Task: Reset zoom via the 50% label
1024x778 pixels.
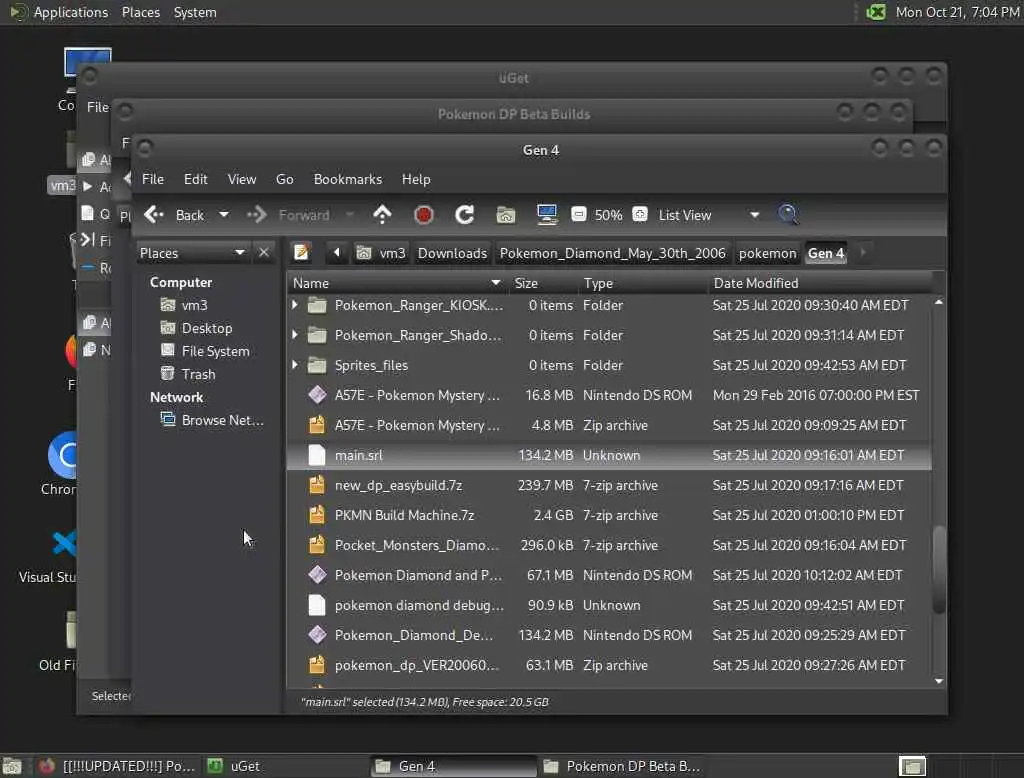Action: [609, 215]
